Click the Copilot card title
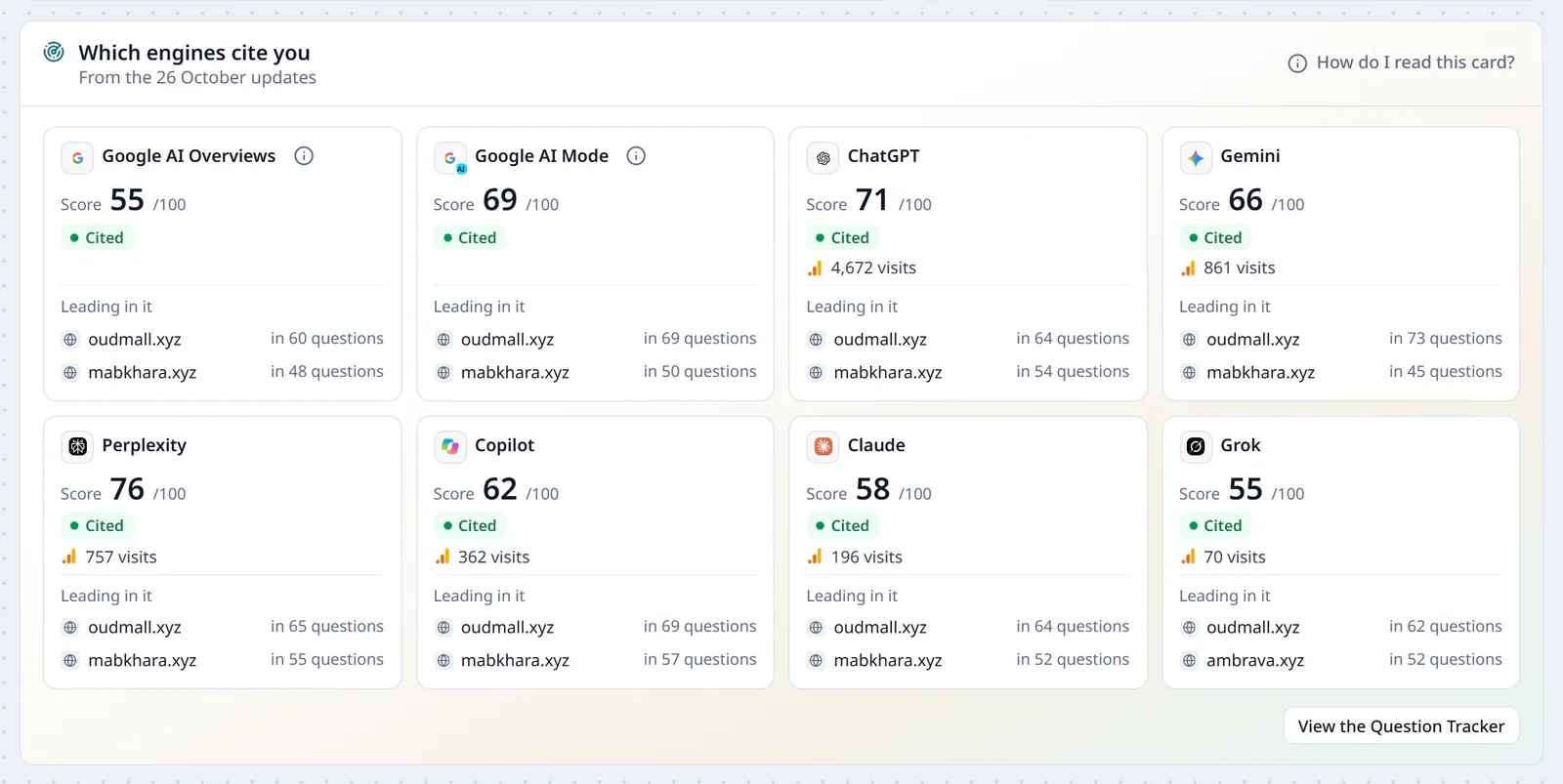The image size is (1563, 784). [x=504, y=445]
